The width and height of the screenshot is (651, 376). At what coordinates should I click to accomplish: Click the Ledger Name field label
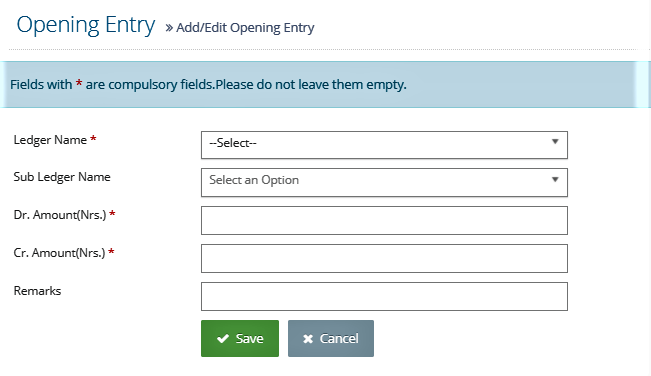50,140
